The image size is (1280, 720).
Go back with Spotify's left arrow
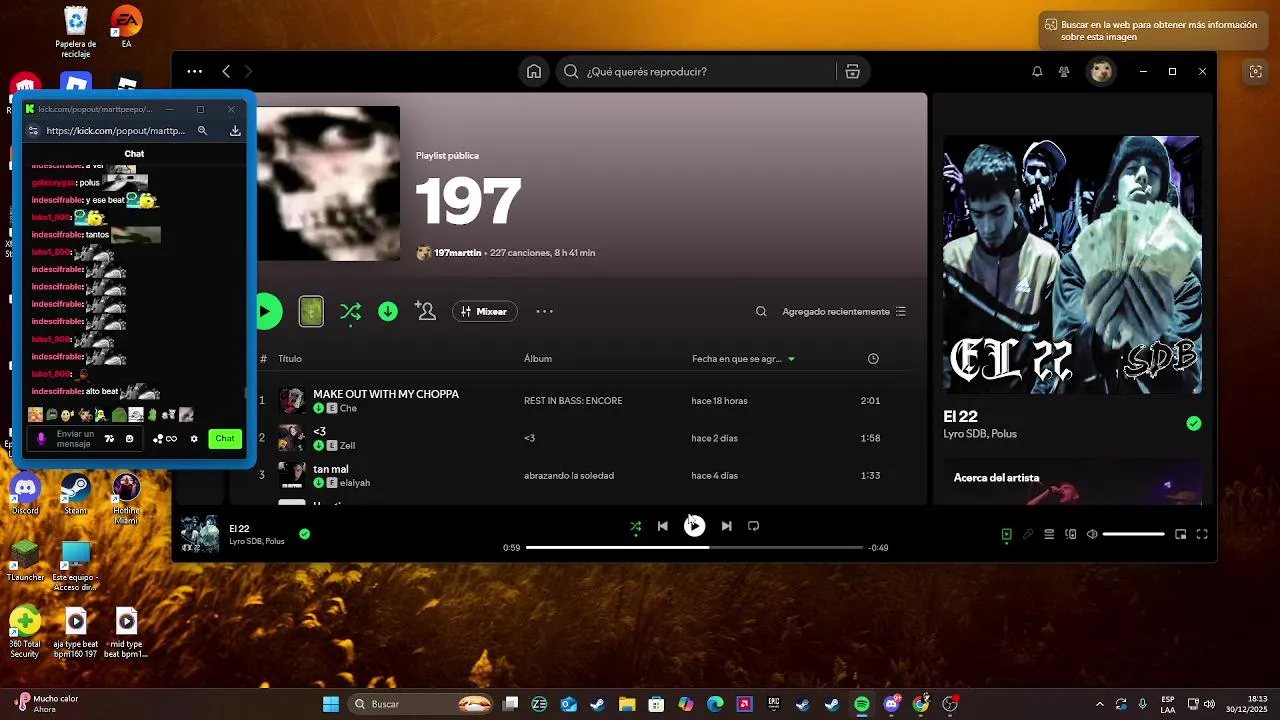(x=226, y=71)
